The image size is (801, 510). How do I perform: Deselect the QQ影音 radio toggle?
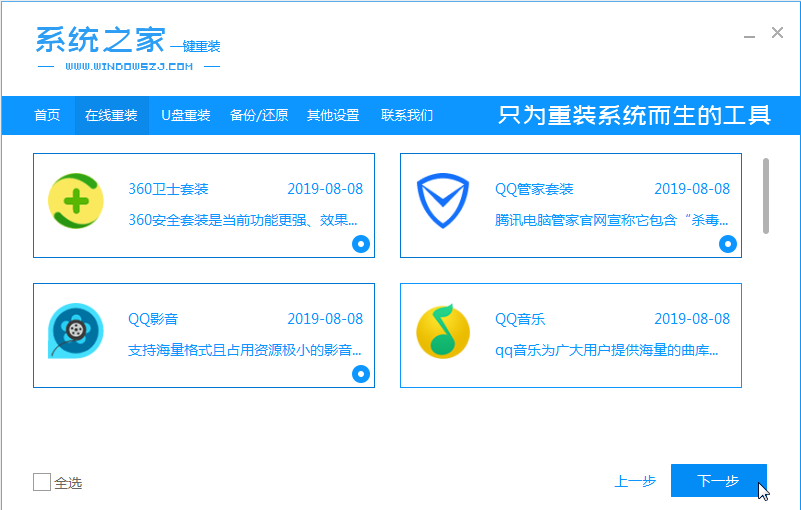[361, 373]
